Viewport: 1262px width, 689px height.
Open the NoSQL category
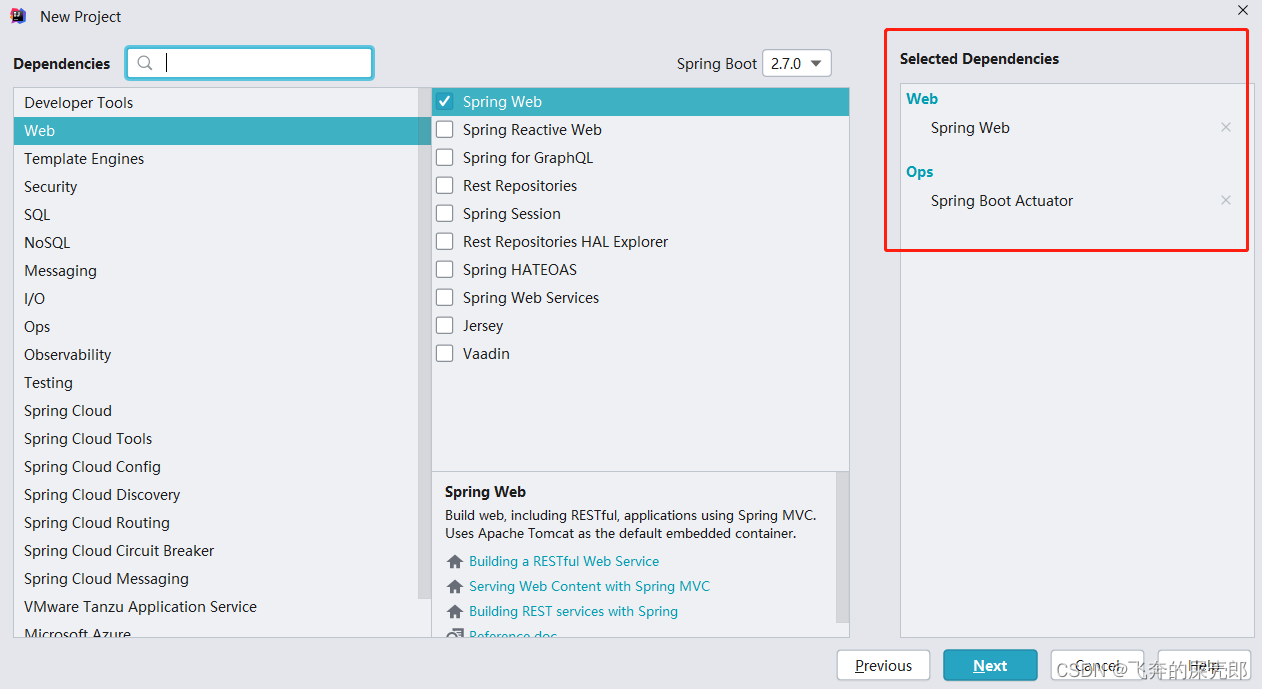[216, 243]
